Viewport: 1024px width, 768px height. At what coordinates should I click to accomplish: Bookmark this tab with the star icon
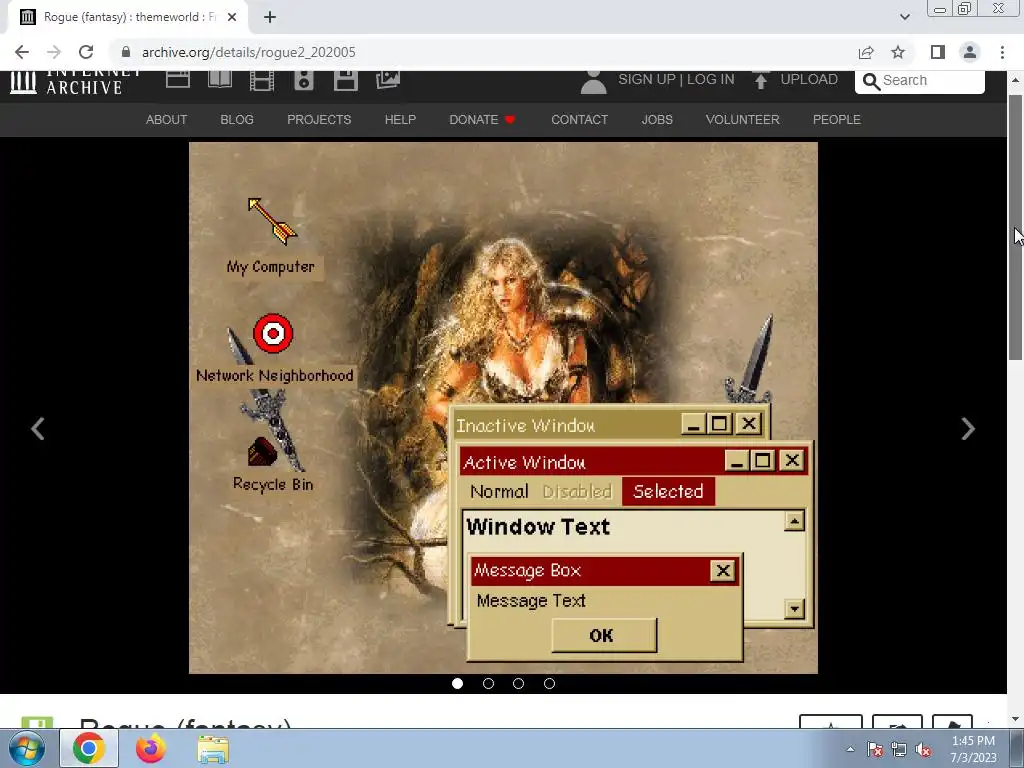pos(899,52)
